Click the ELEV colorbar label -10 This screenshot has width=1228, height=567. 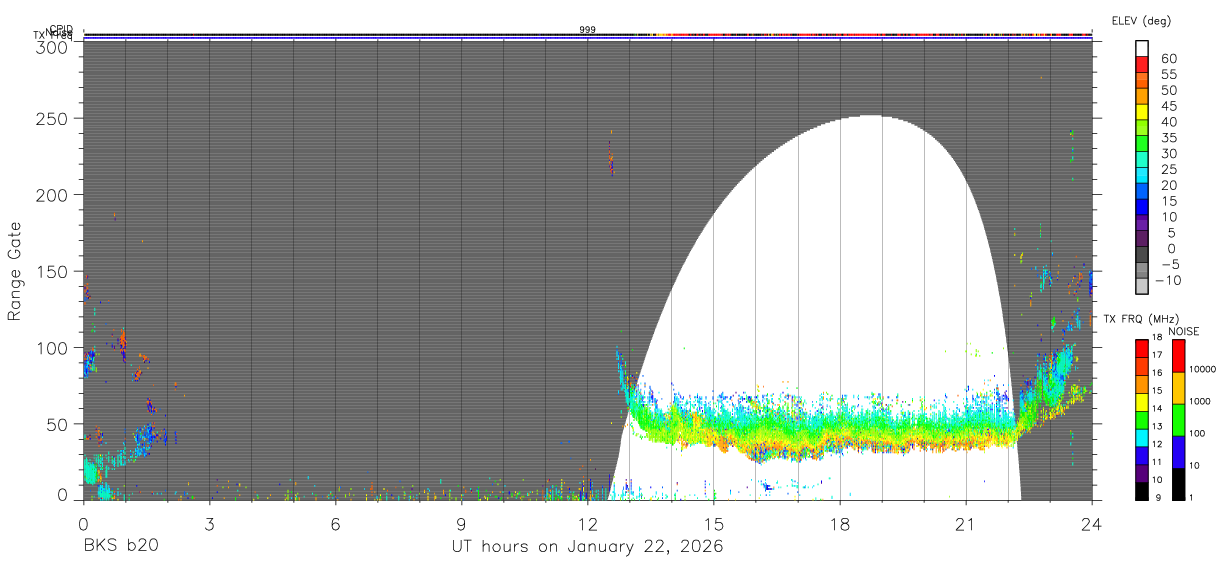click(1170, 281)
